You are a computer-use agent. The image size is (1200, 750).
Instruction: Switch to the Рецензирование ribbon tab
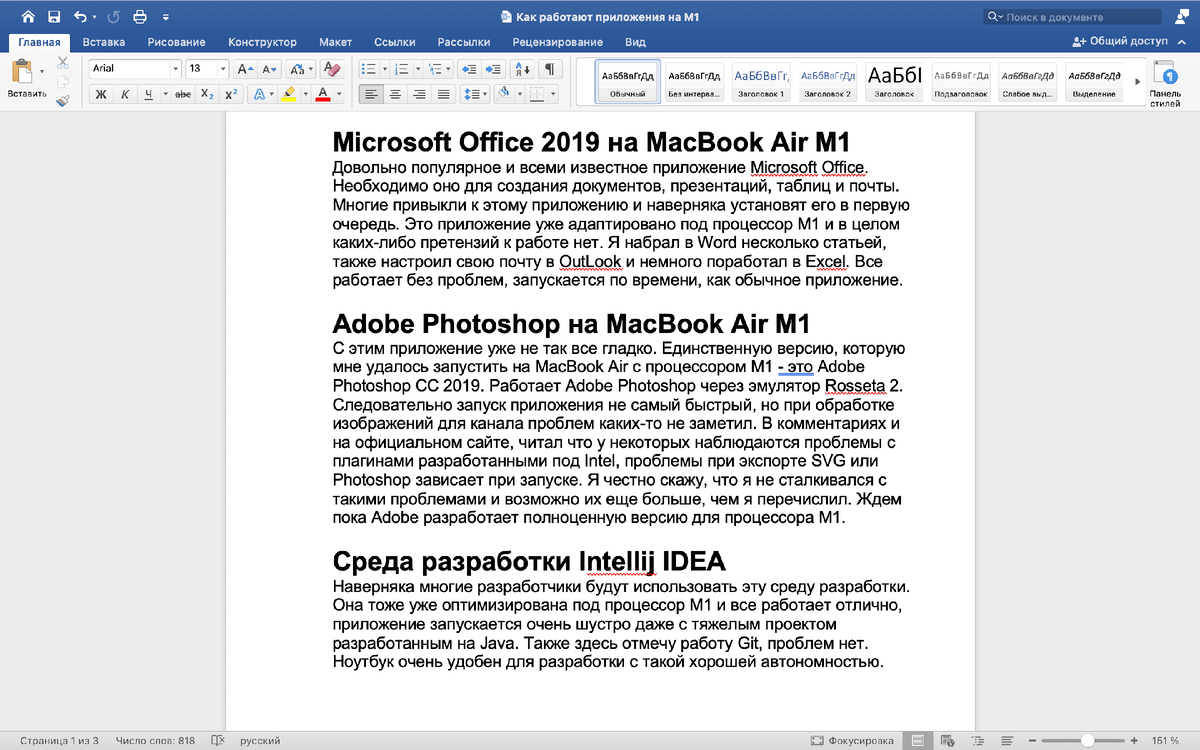click(x=557, y=42)
